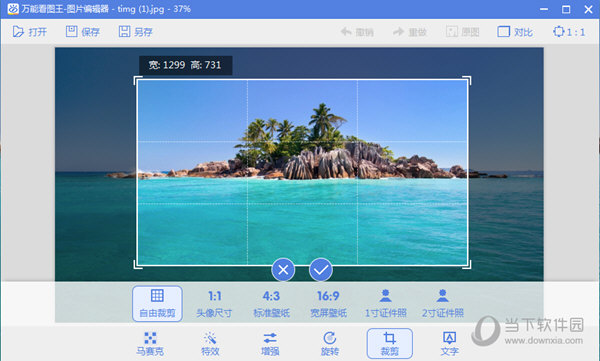Select 16:9 宽屏壁纸 crop ratio

(x=328, y=304)
